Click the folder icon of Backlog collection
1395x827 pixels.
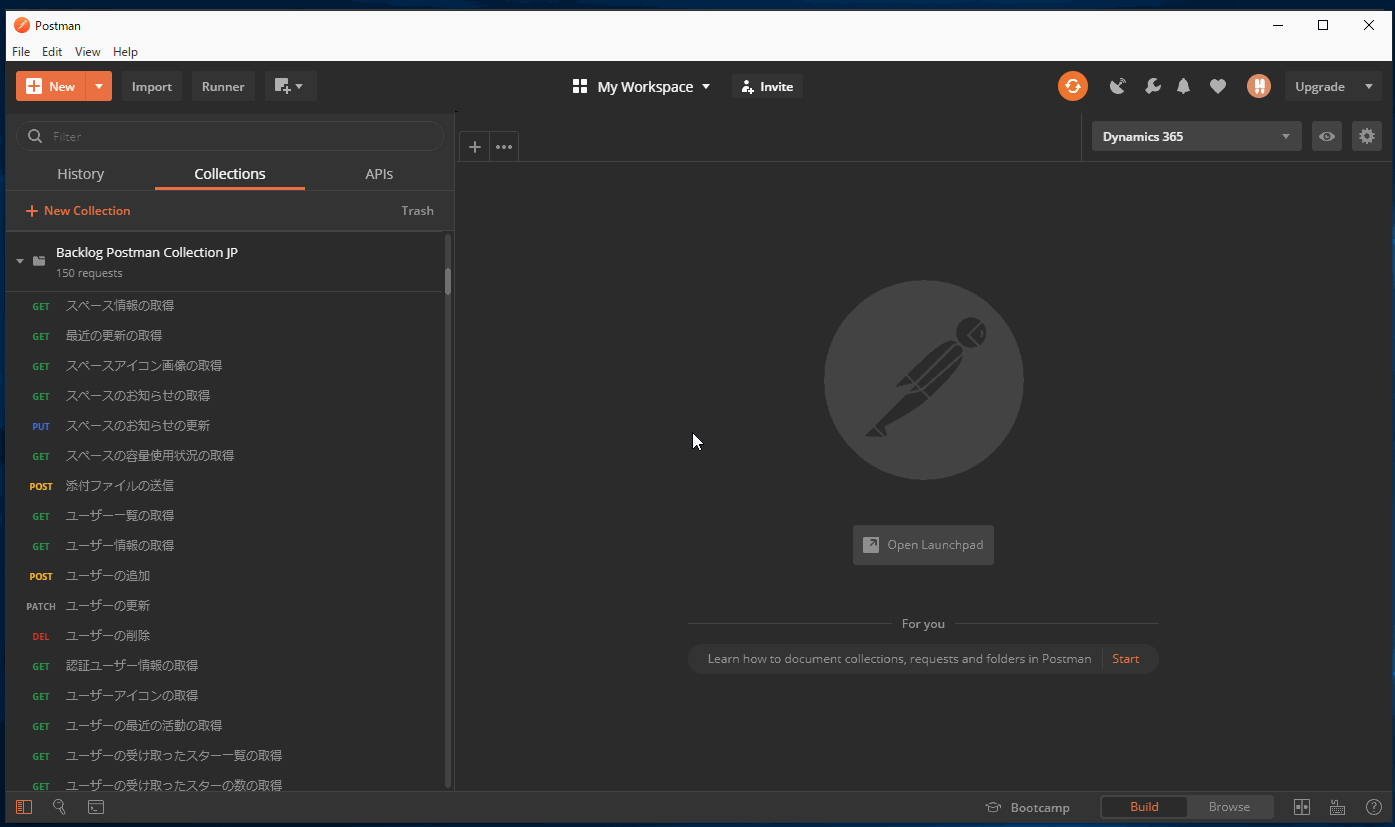[39, 261]
